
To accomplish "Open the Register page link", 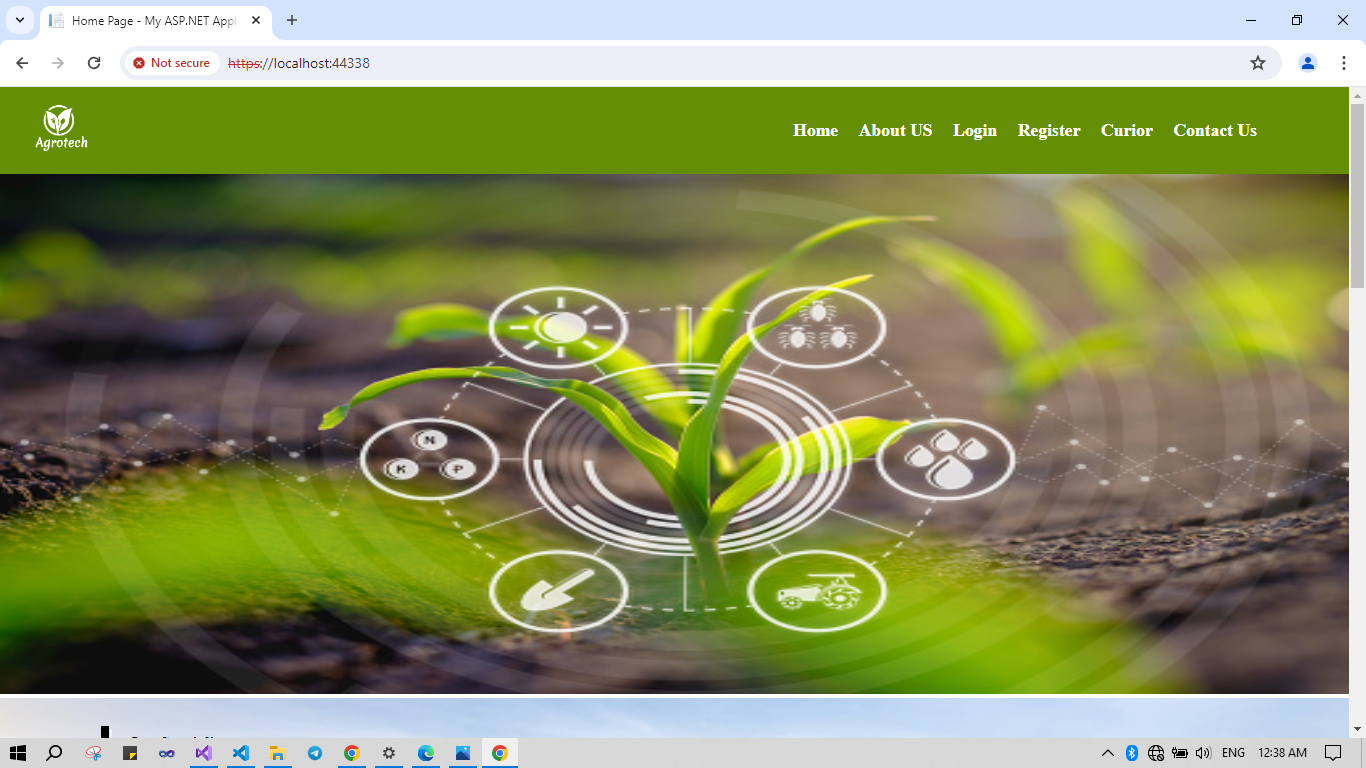I will tap(1048, 130).
